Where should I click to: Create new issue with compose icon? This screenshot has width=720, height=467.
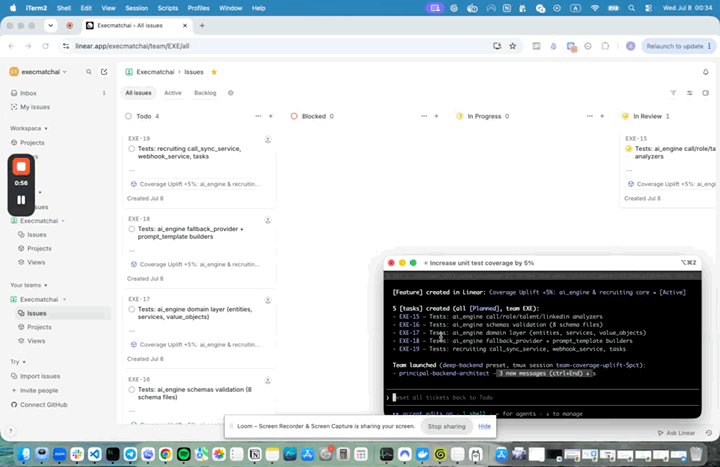[104, 72]
